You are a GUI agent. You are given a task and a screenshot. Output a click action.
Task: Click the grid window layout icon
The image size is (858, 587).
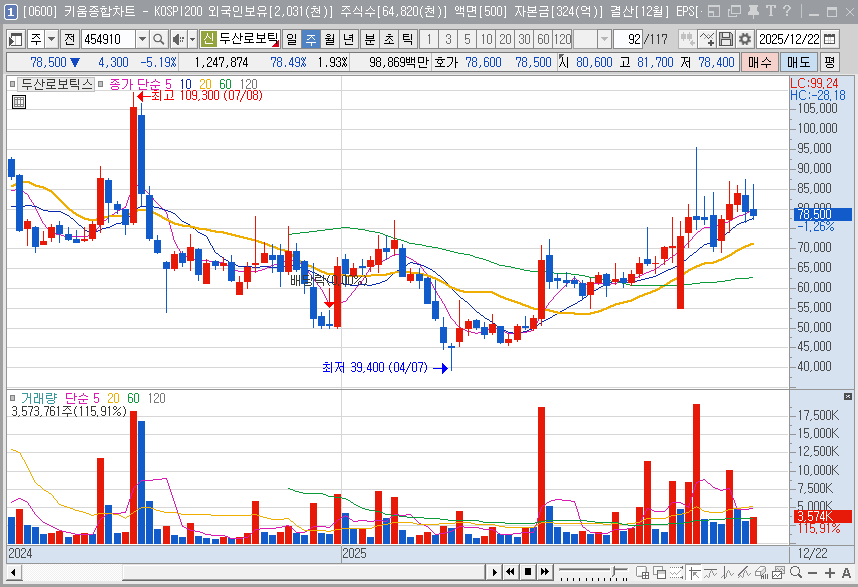[642, 573]
